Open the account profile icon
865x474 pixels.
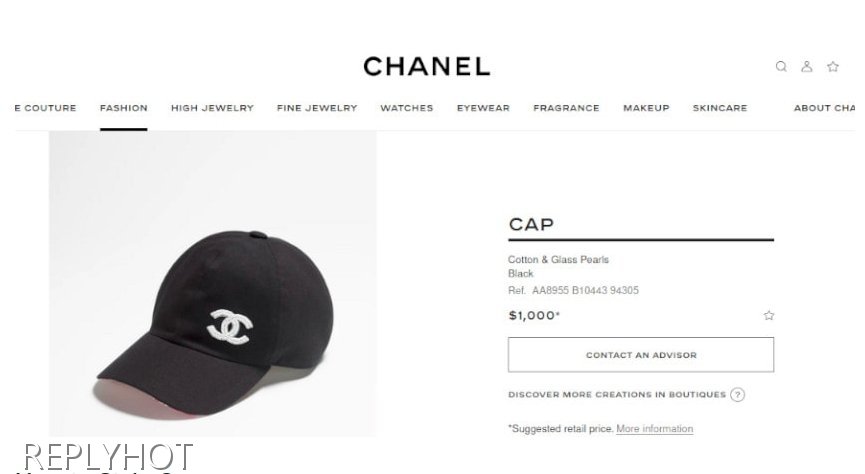(x=807, y=67)
